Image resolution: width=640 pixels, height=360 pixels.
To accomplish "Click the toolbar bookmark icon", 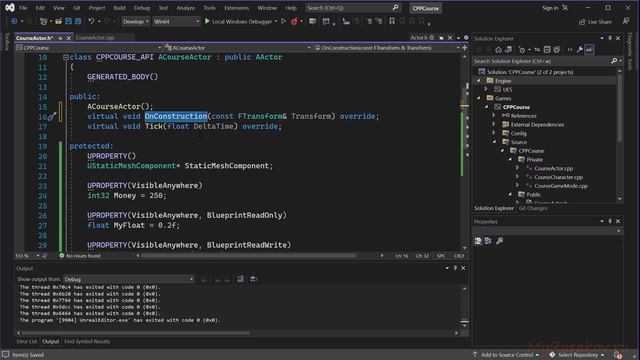I will [392, 21].
